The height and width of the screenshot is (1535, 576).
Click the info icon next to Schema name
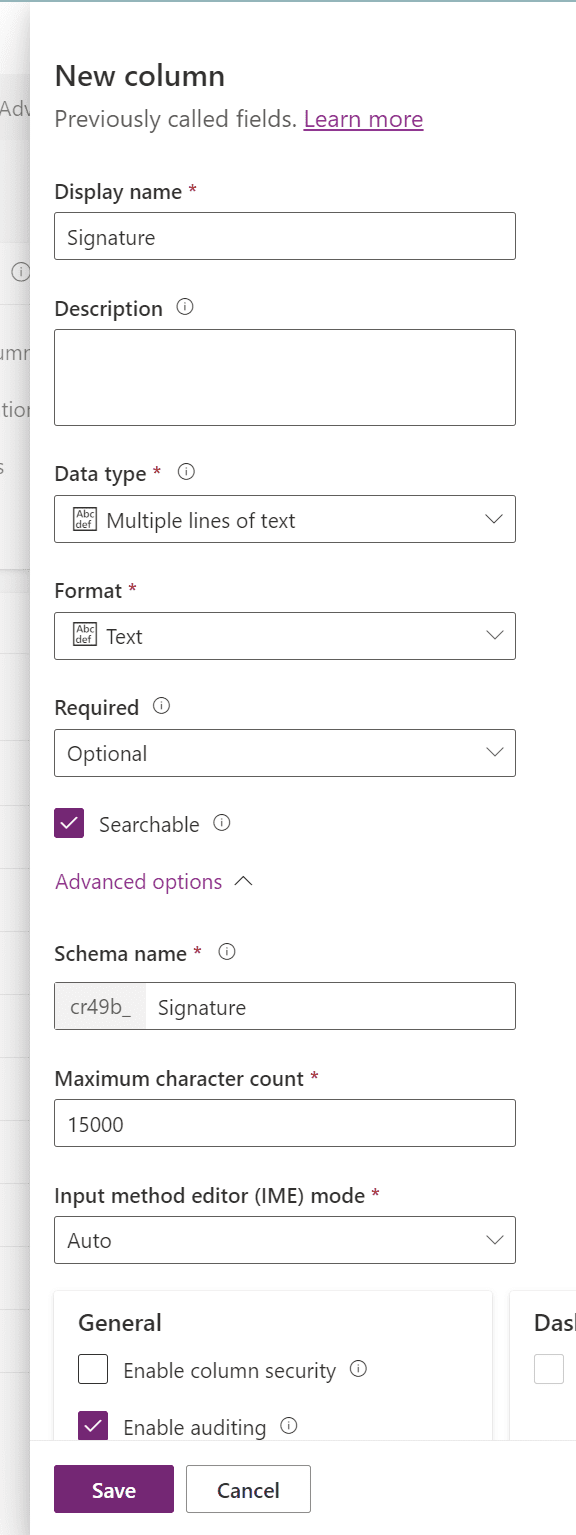point(226,952)
